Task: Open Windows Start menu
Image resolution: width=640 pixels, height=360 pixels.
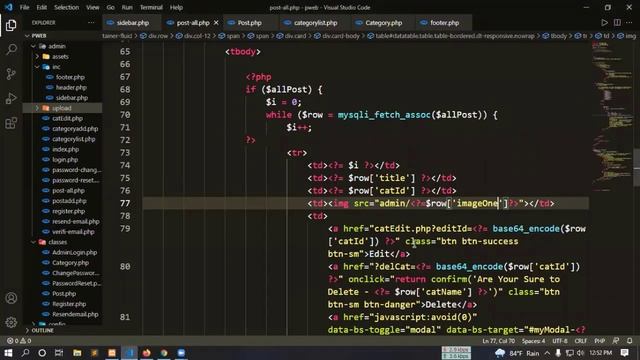Action: pyautogui.click(x=8, y=353)
